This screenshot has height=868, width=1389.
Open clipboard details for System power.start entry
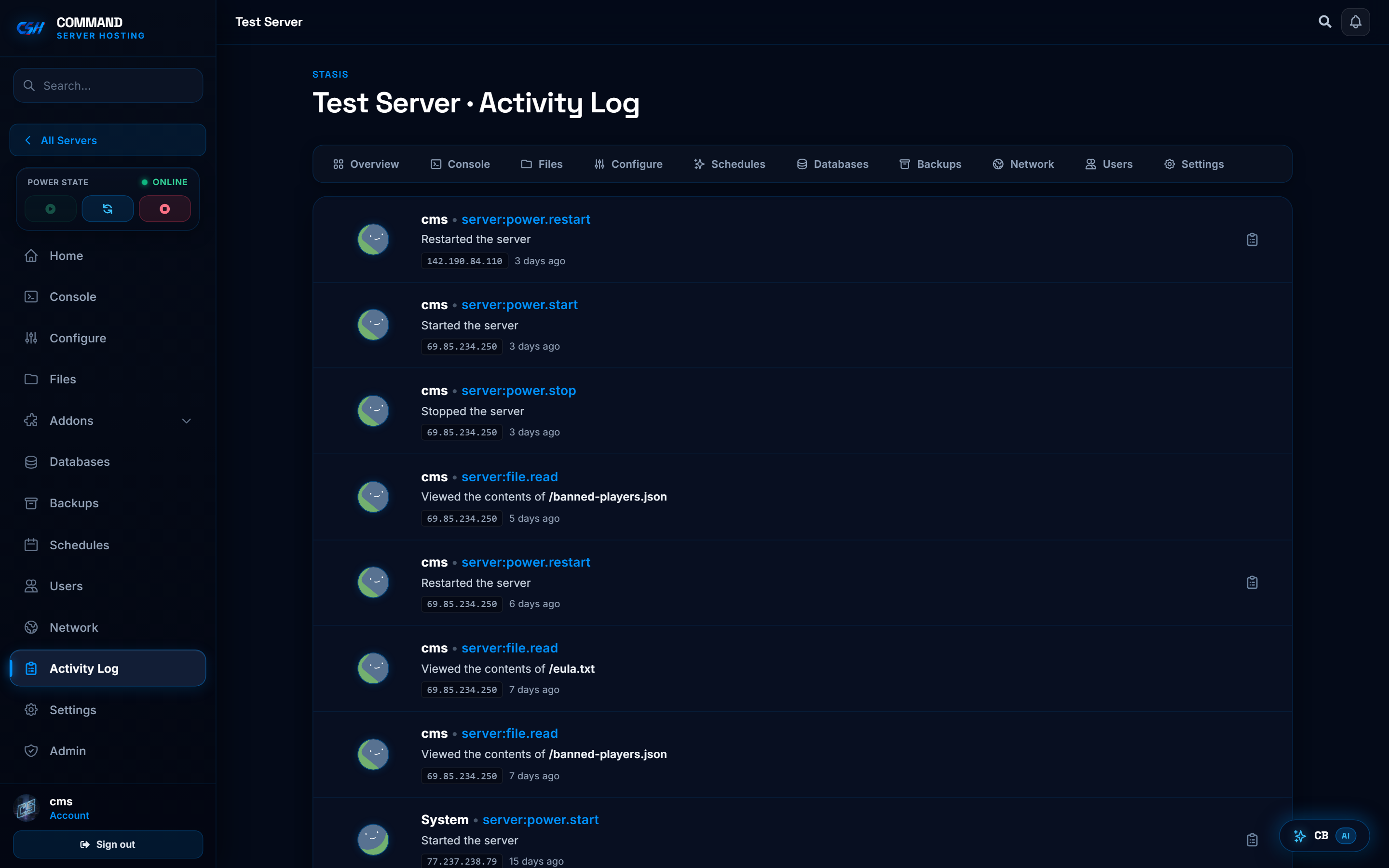(x=1252, y=840)
